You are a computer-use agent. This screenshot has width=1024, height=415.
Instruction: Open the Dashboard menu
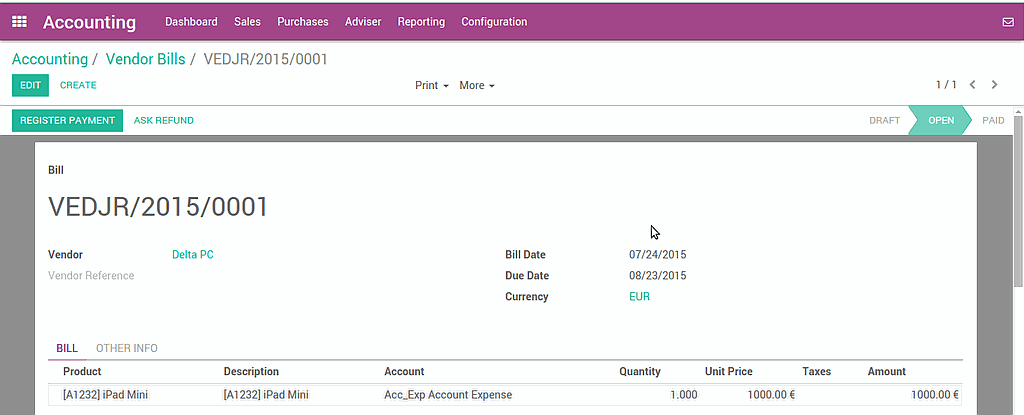coord(191,21)
